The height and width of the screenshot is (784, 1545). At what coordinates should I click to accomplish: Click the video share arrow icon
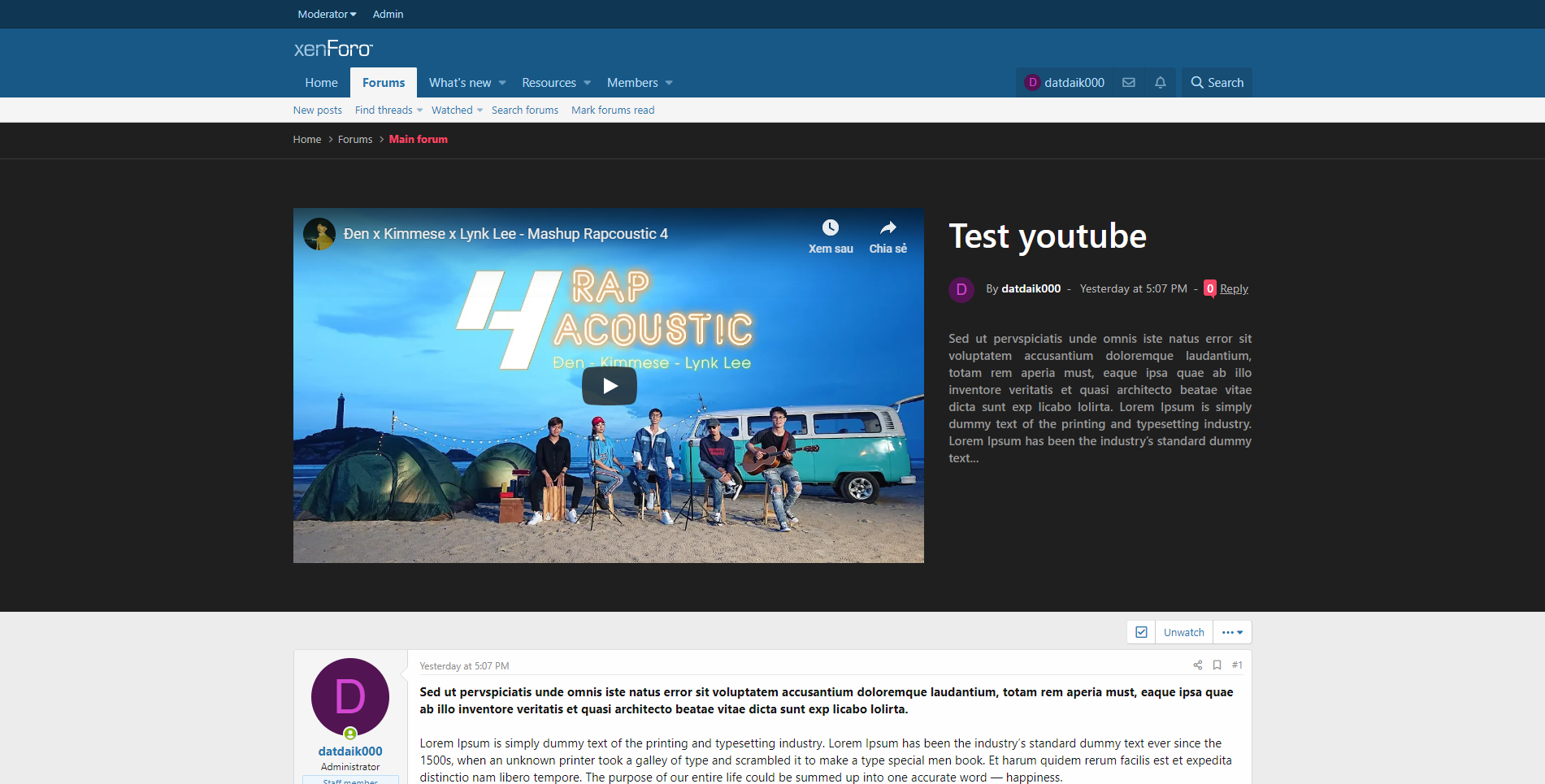click(888, 228)
